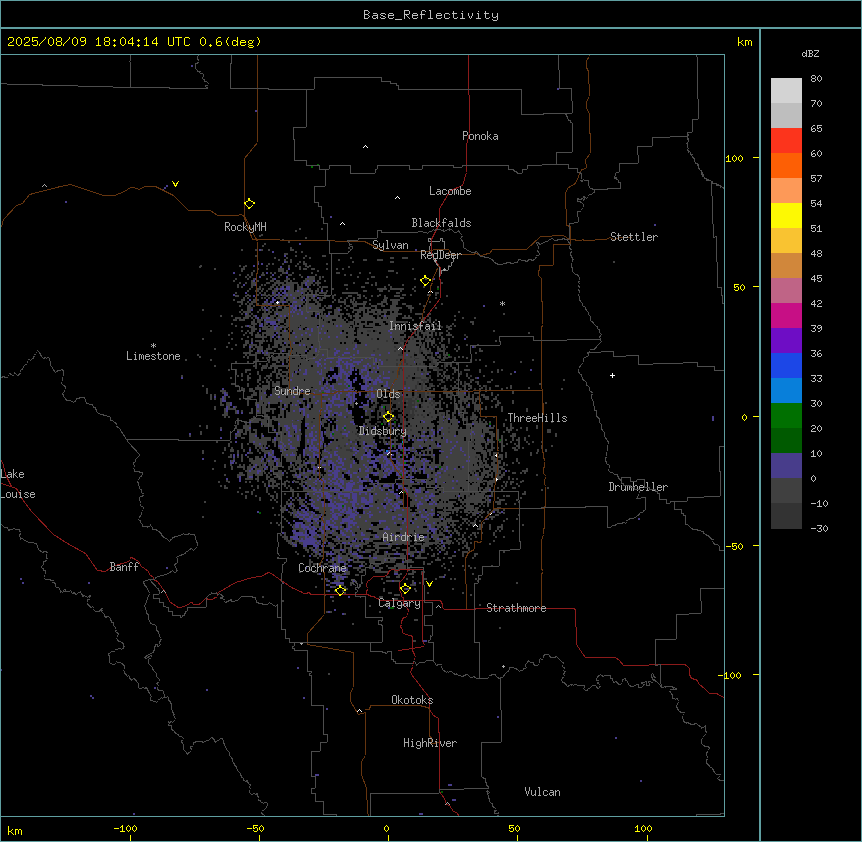Click the 80 value at legend top
The image size is (862, 842).
[816, 79]
